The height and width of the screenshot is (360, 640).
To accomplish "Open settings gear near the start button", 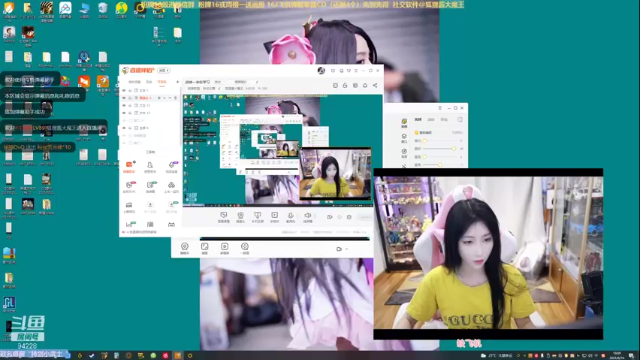I will click(349, 217).
